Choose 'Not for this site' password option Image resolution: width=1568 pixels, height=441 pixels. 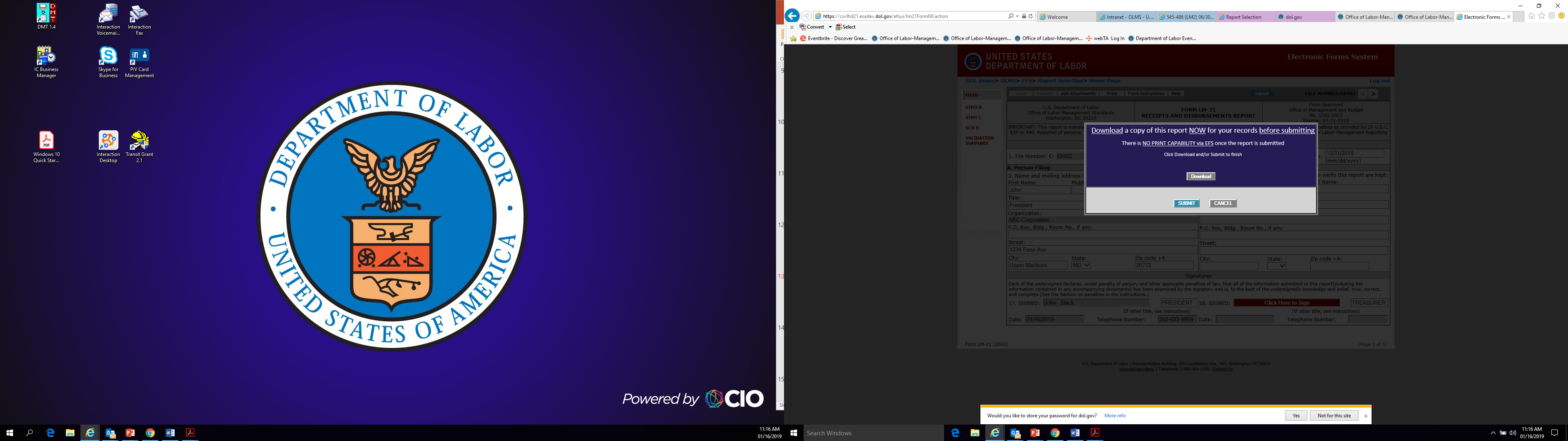(x=1334, y=415)
